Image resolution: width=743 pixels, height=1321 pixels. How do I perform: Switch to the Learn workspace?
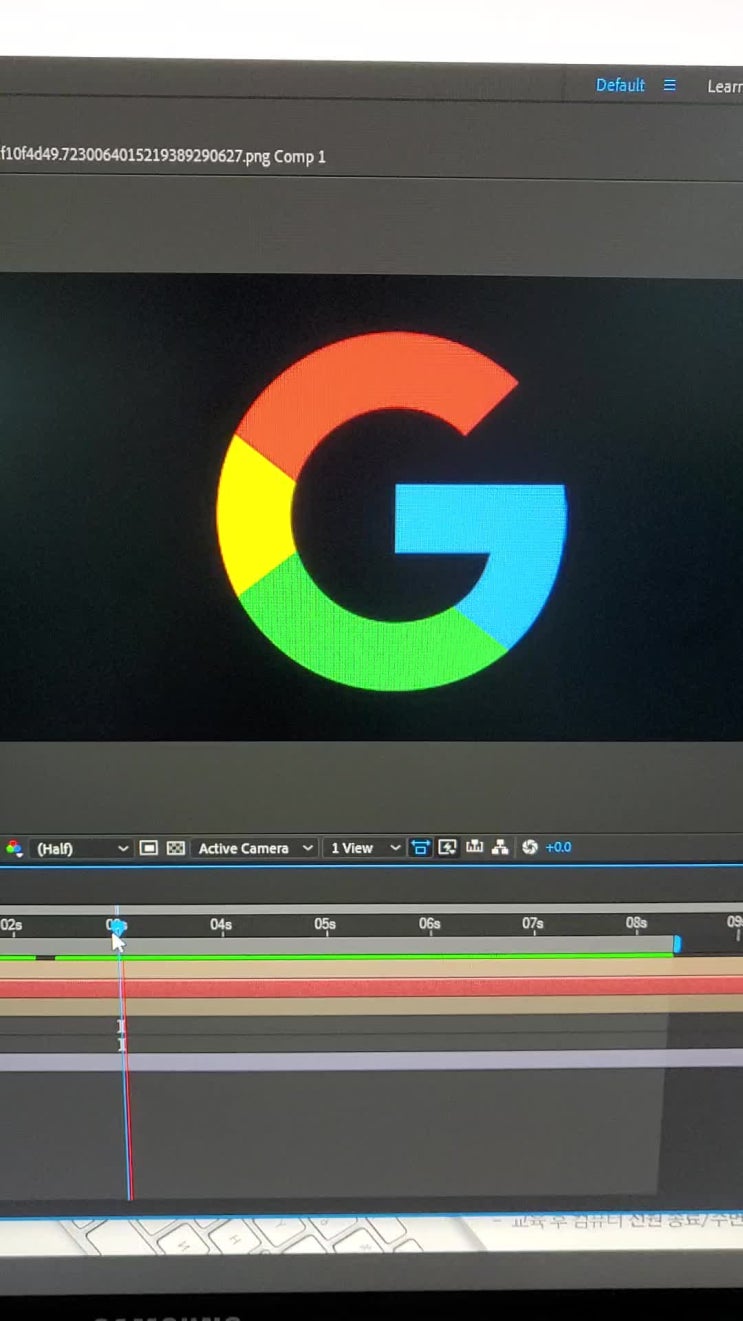pos(724,87)
